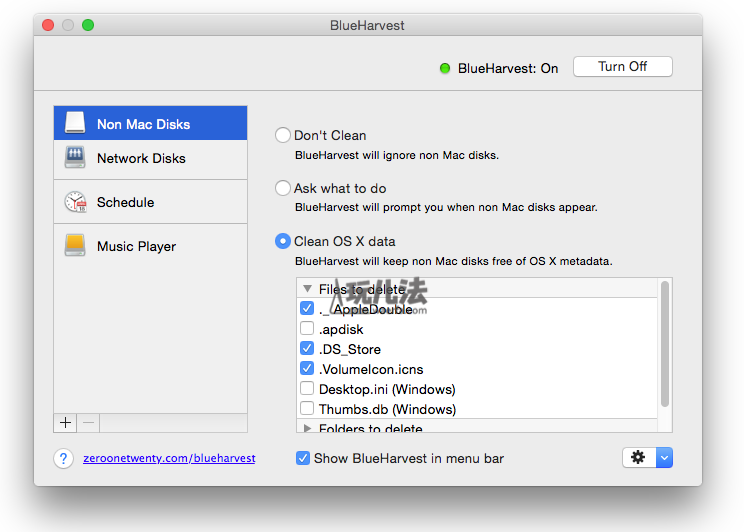Uncheck the ._AppleDouble checkbox
Viewport: 744px width, 532px height.
tap(307, 308)
